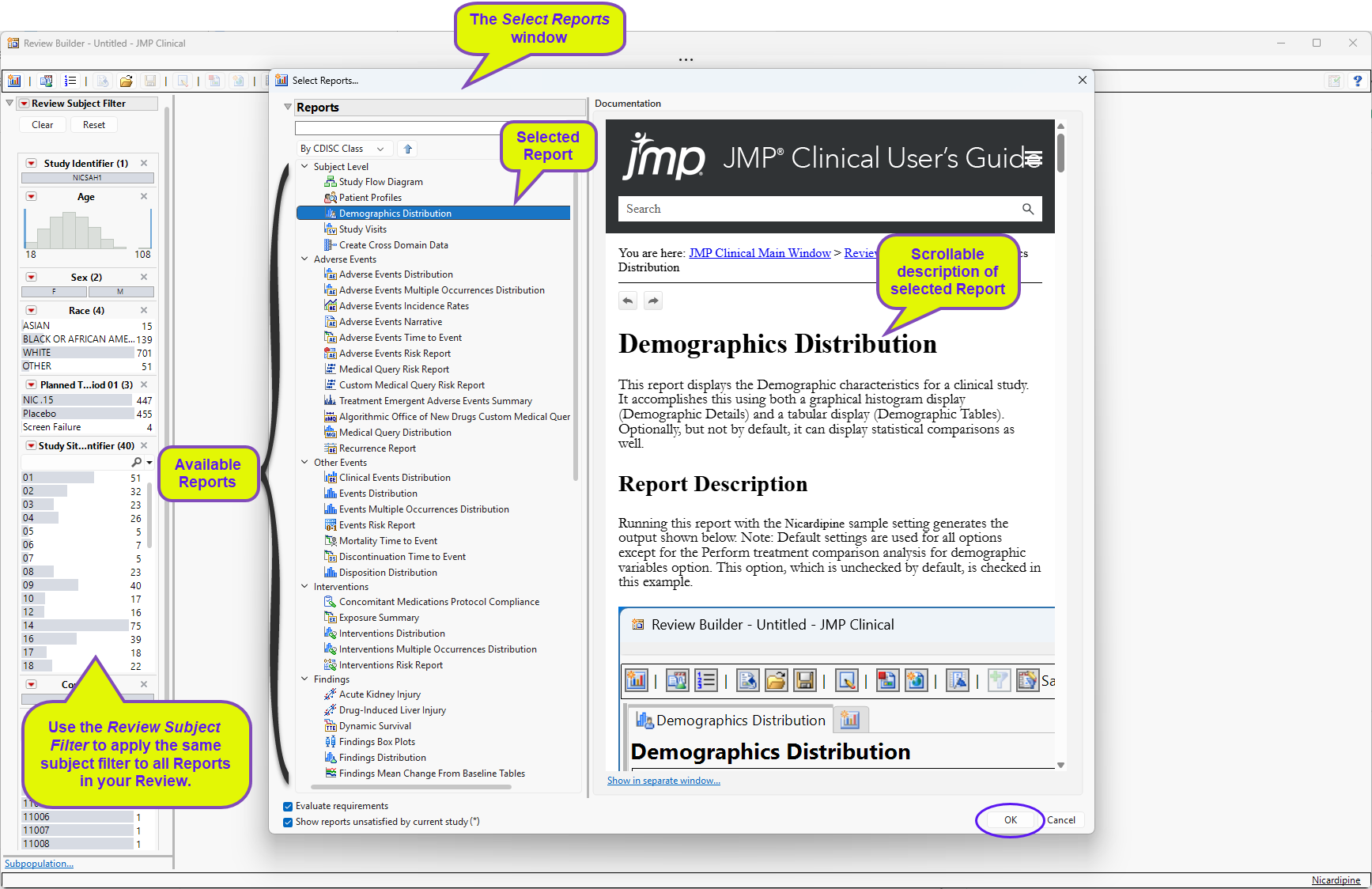Open the Subpopulation link
The image size is (1372, 889).
(x=39, y=864)
